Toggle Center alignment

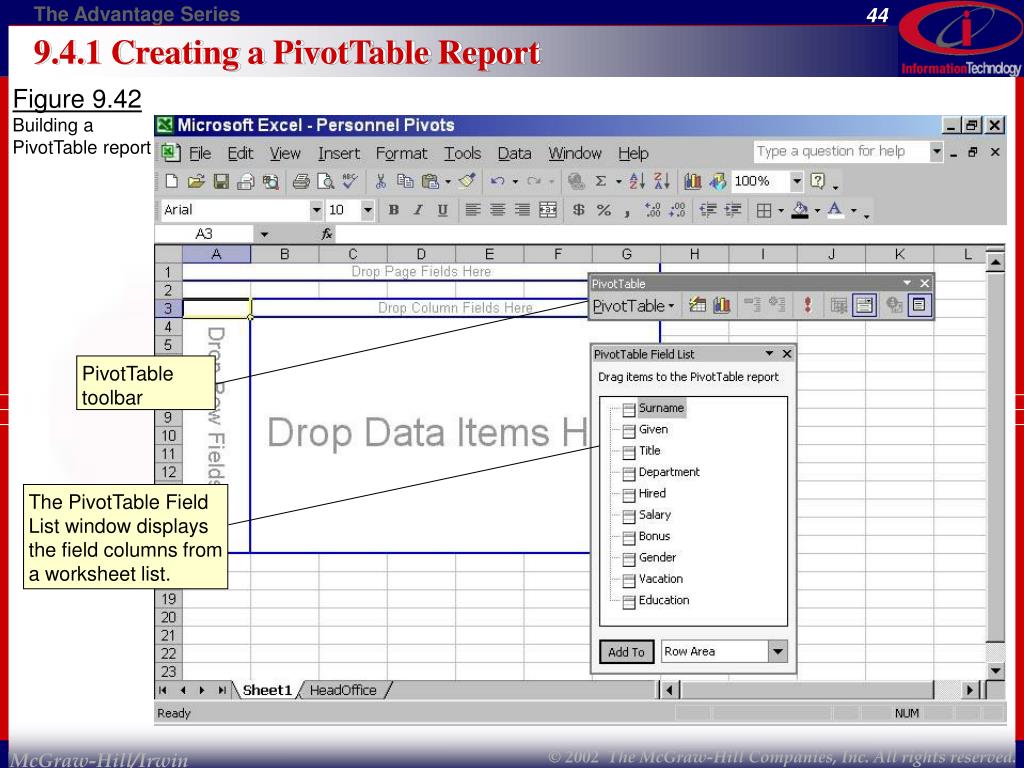tap(498, 210)
